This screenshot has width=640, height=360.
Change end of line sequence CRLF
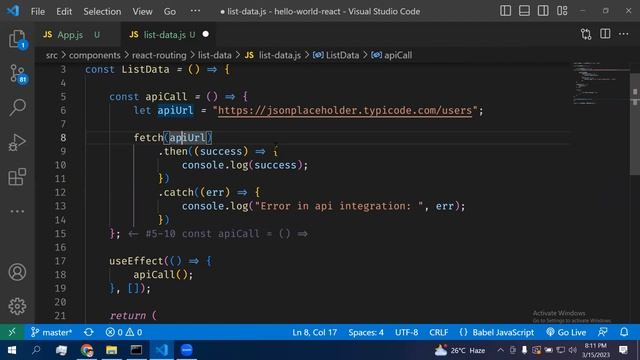point(438,332)
